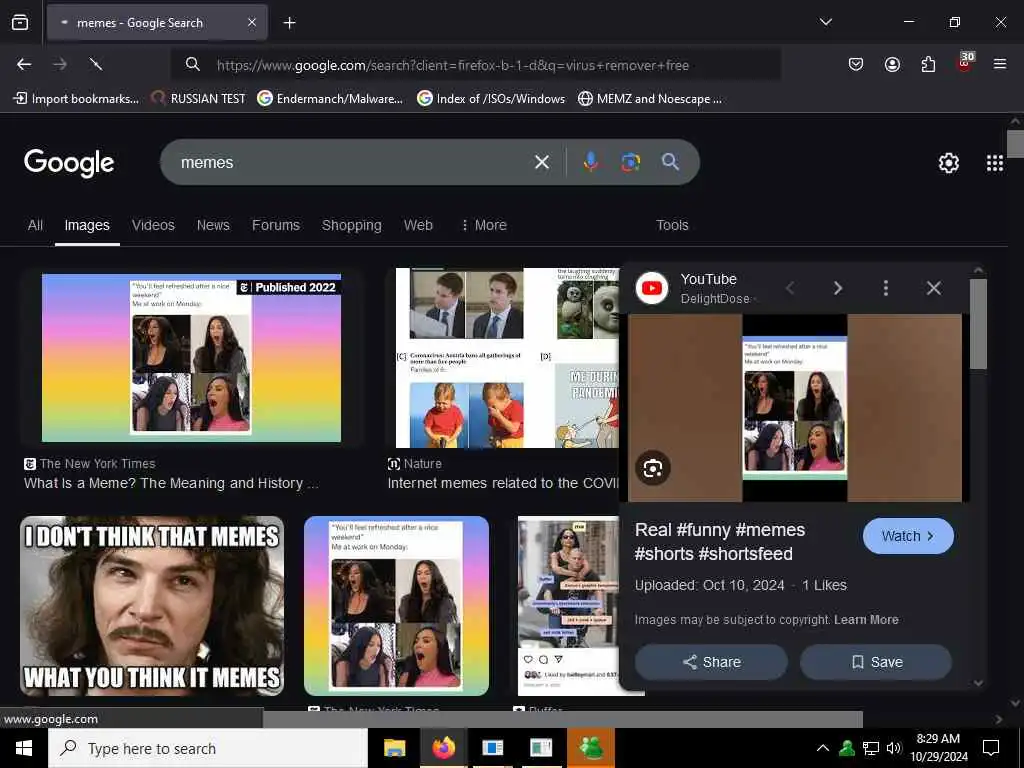Search by image with Google Lens icon
This screenshot has height=768, width=1024.
tap(630, 162)
